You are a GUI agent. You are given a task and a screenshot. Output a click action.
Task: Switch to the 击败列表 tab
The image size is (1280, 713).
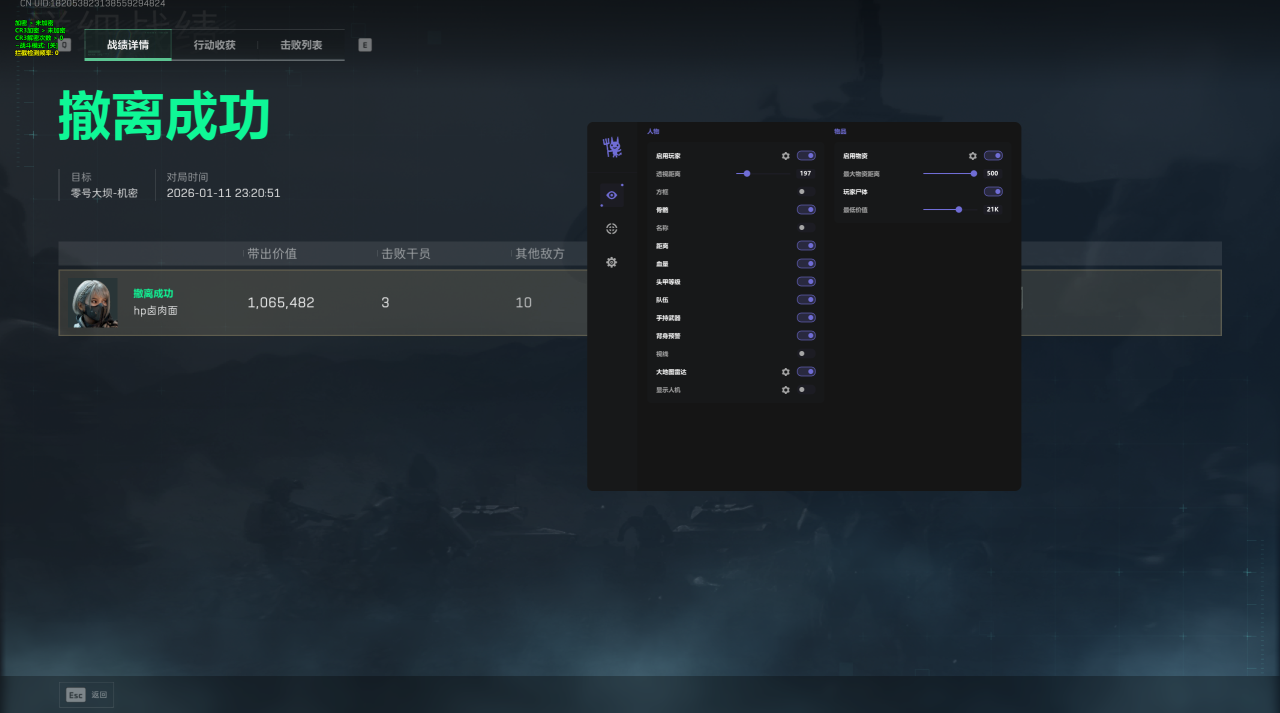(x=301, y=45)
